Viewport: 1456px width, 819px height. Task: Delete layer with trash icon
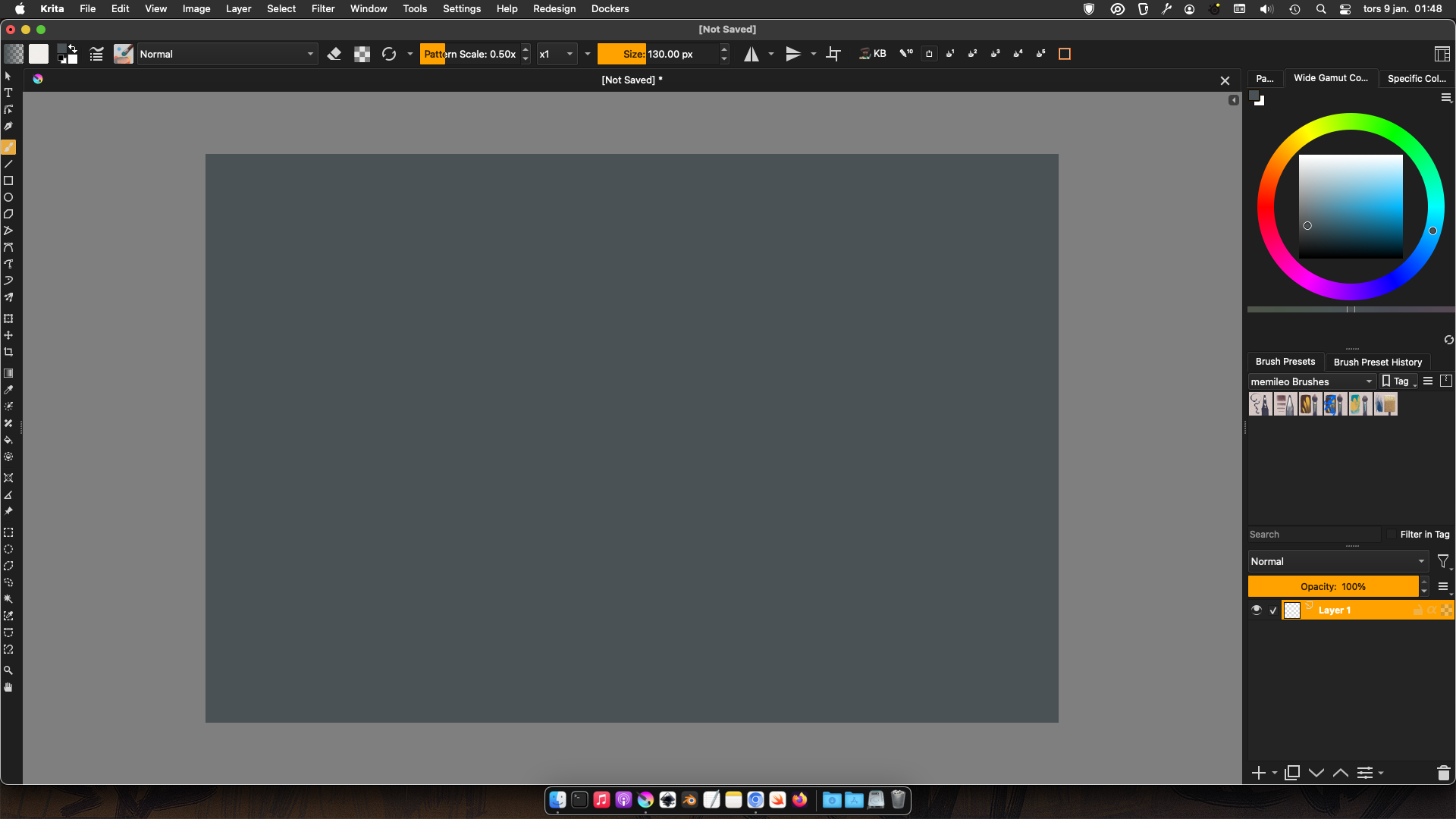(x=1443, y=773)
